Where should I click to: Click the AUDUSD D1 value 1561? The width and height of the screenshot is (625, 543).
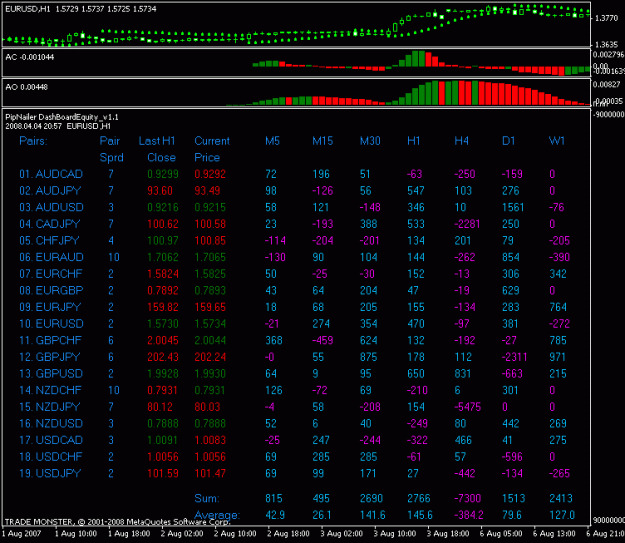(513, 207)
